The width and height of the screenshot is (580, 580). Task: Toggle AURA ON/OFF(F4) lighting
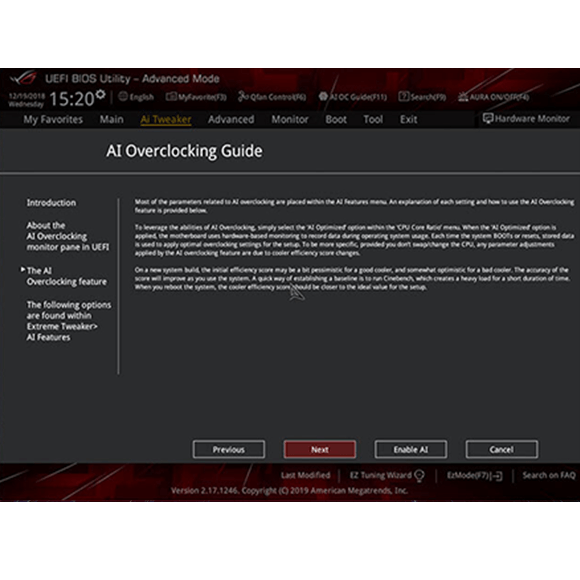click(x=493, y=97)
